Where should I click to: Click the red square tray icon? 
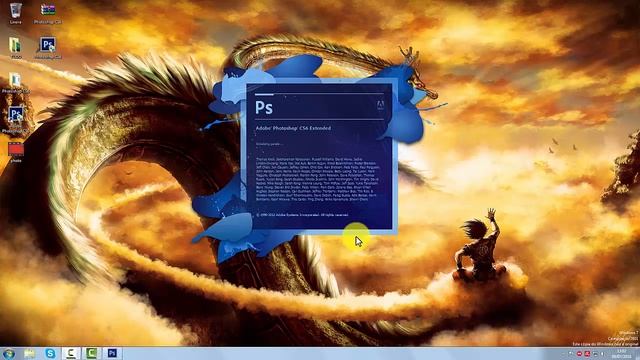coord(587,354)
